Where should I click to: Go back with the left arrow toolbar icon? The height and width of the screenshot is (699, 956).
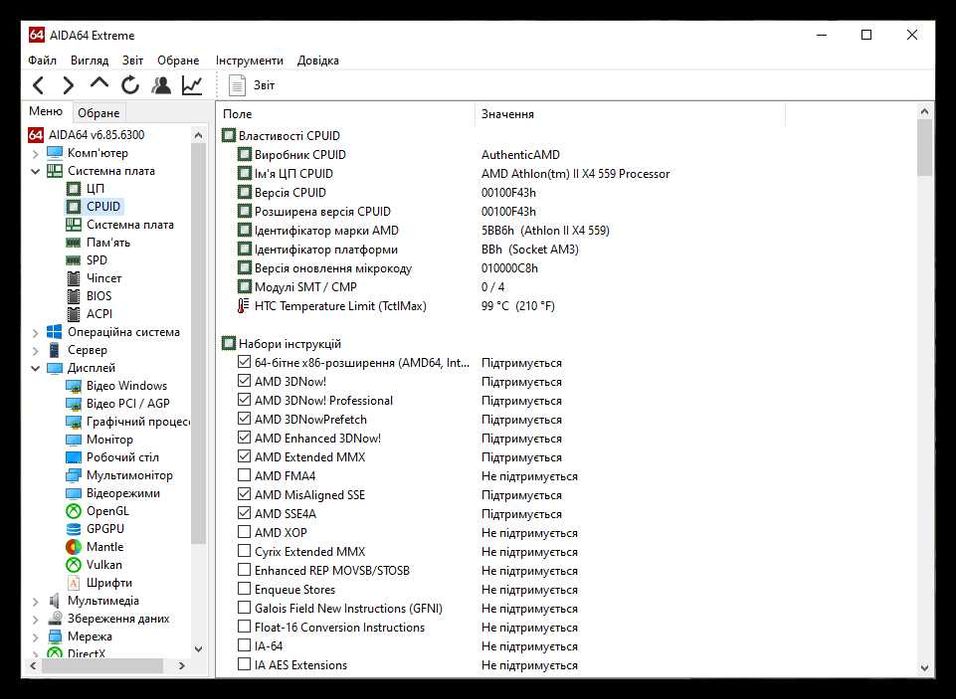(x=38, y=85)
